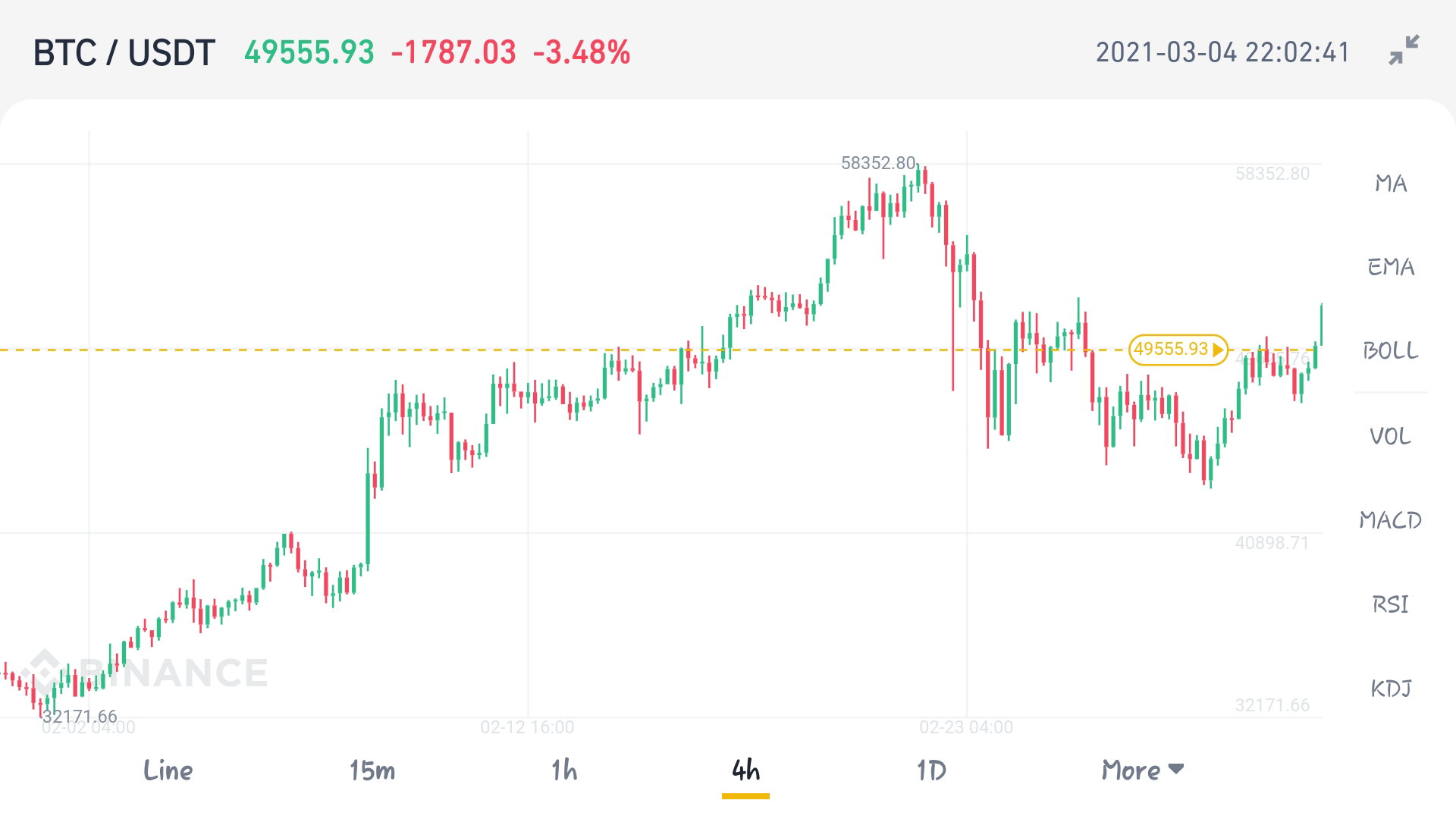Enable the RSI sub-indicator

pos(1391,604)
